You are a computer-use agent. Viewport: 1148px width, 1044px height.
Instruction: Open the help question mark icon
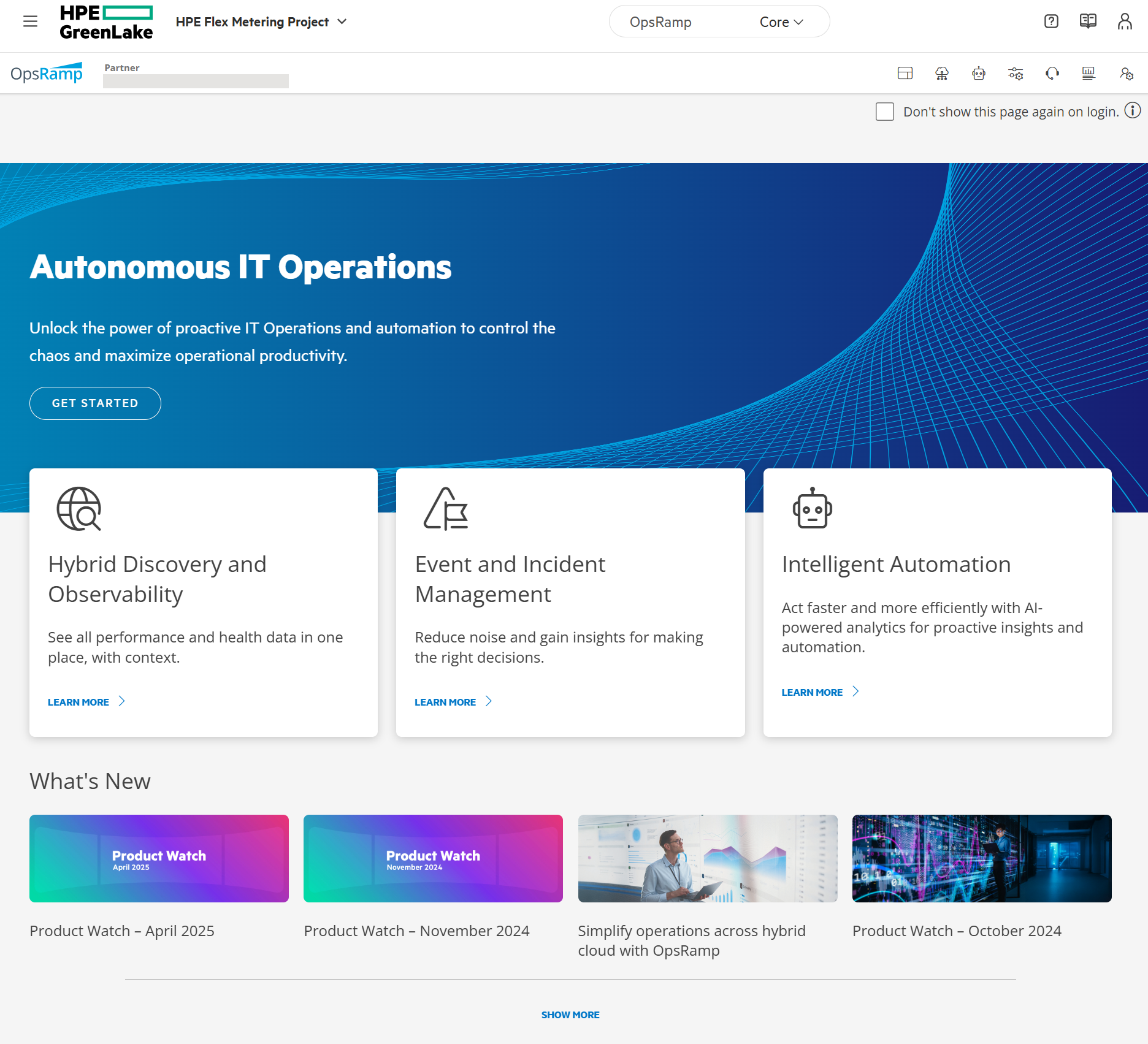1051,21
